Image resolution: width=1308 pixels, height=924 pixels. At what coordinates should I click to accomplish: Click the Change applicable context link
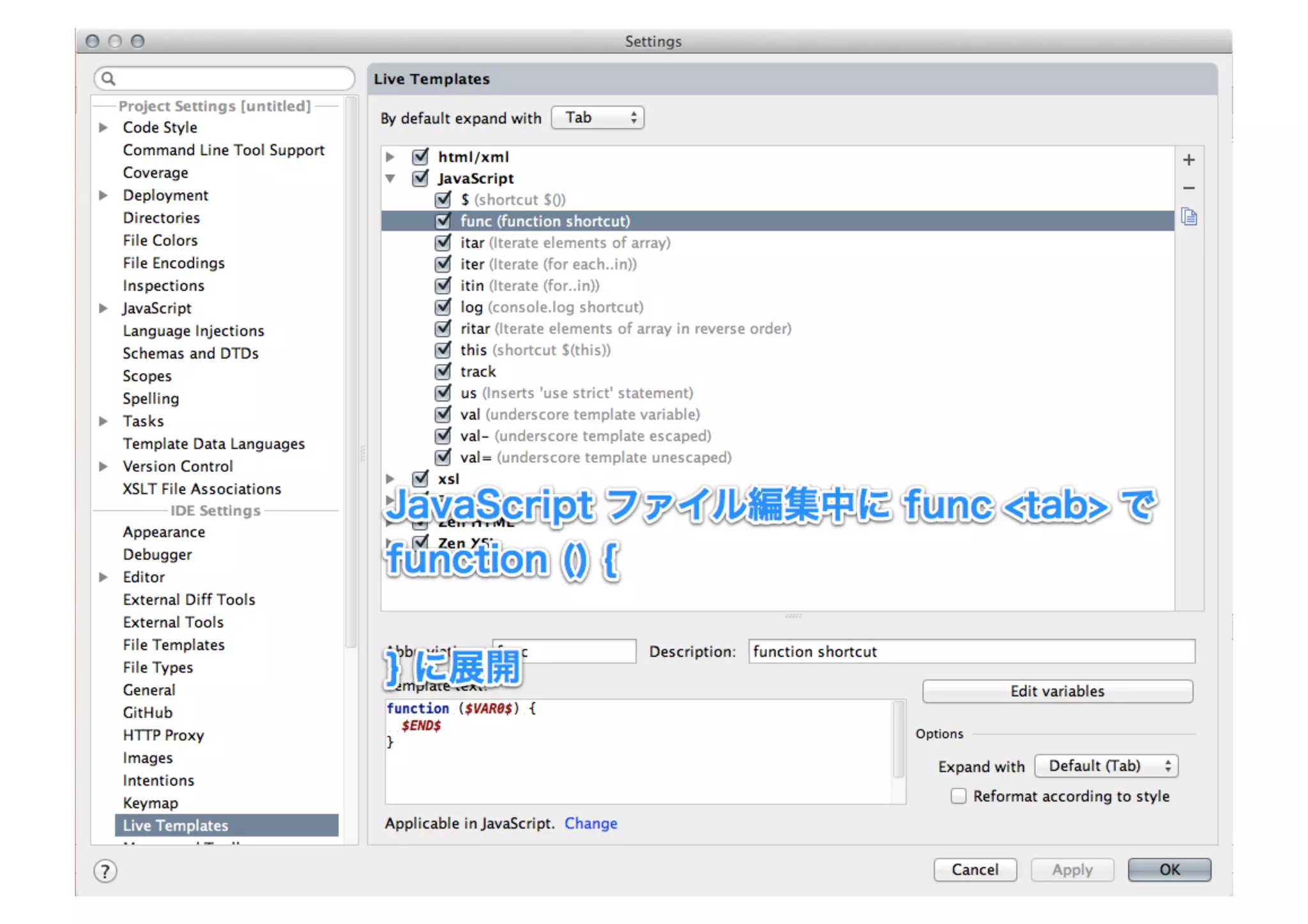[591, 824]
